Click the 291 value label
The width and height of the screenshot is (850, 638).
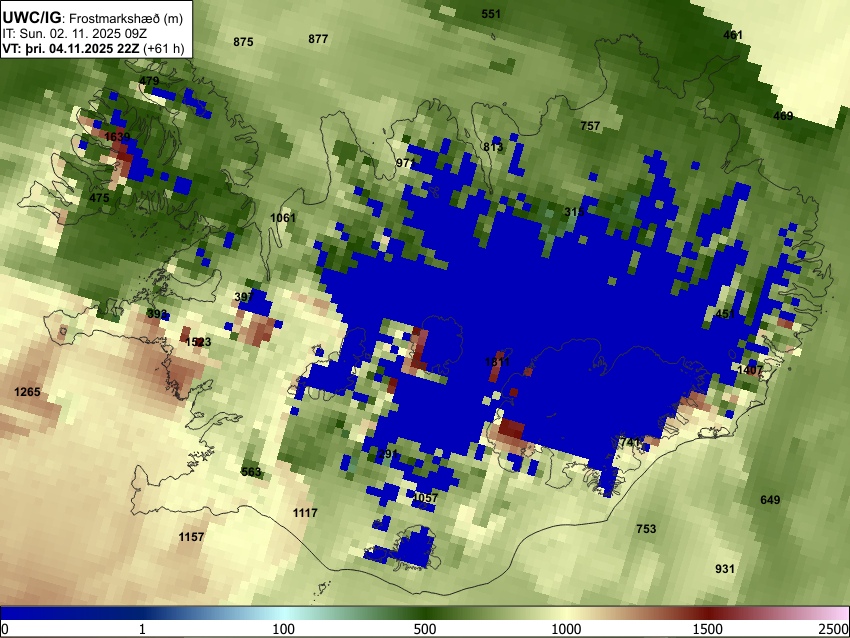coord(388,454)
